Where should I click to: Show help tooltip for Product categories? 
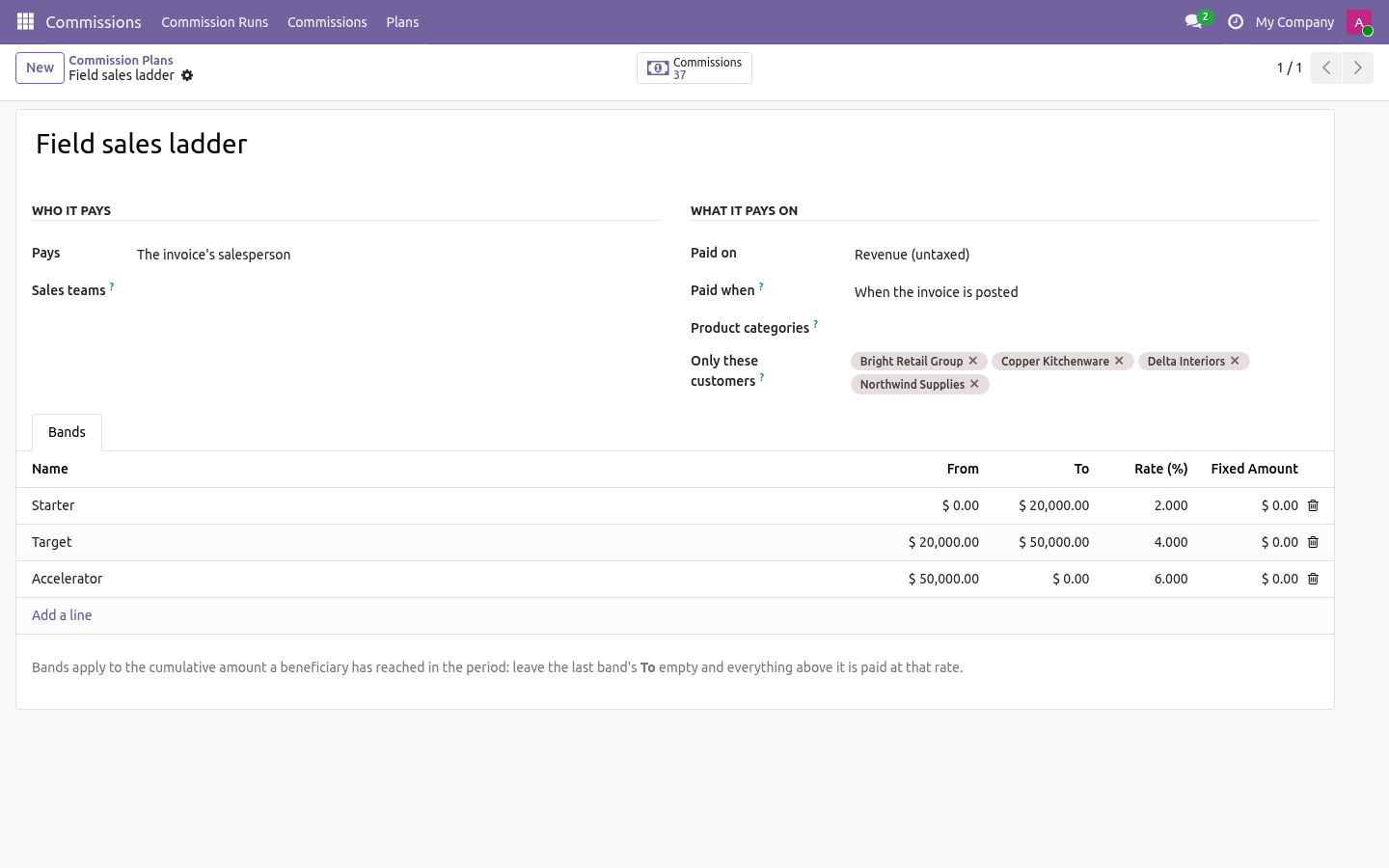tap(815, 324)
